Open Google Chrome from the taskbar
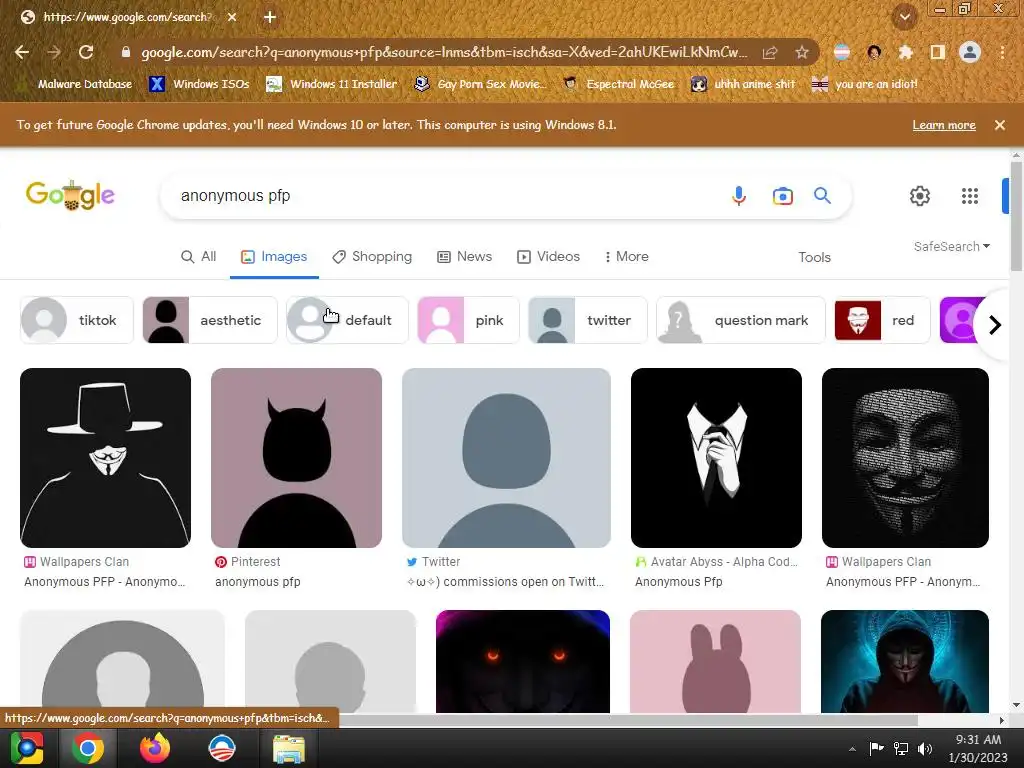 tap(88, 748)
